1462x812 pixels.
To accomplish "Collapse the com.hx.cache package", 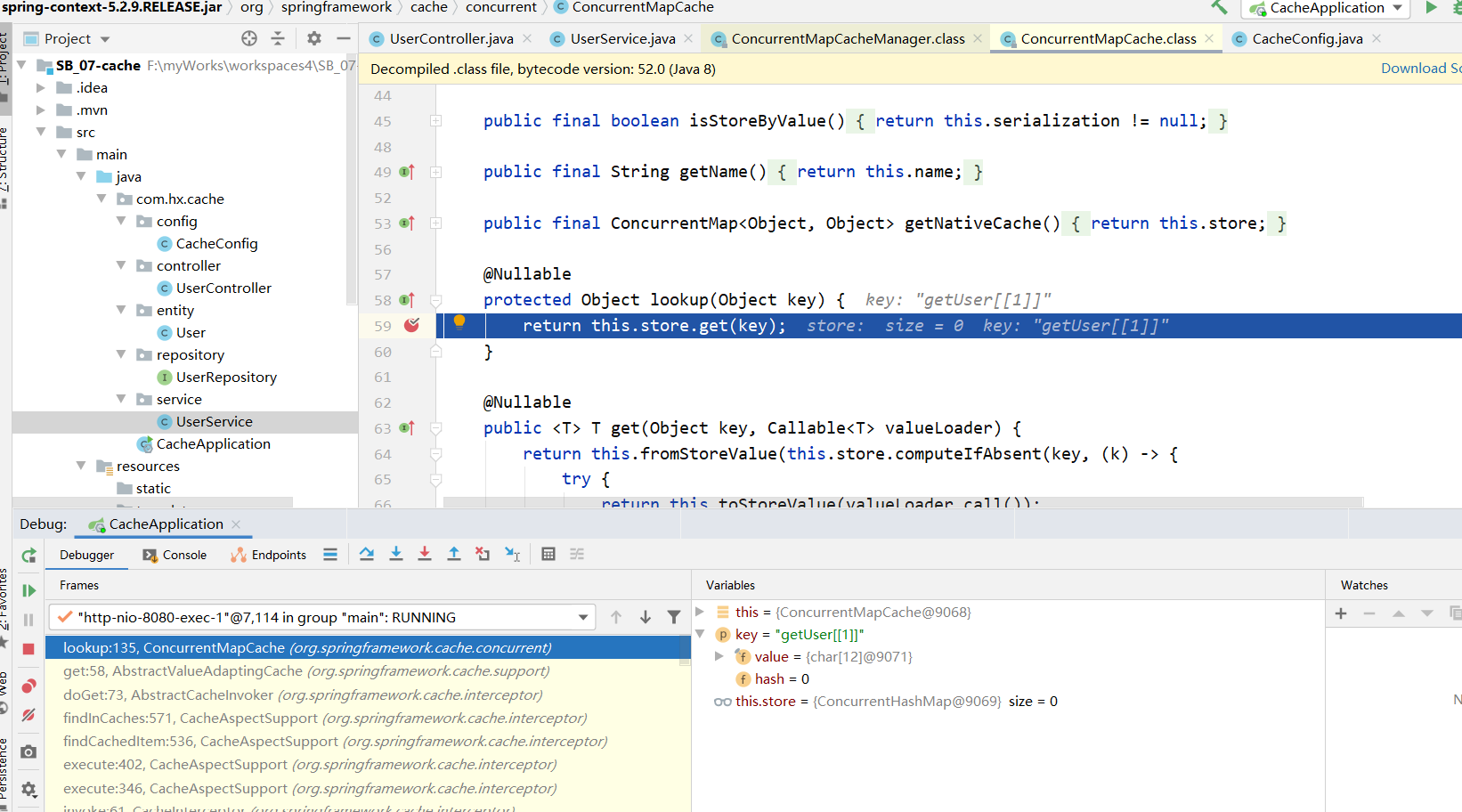I will [102, 199].
